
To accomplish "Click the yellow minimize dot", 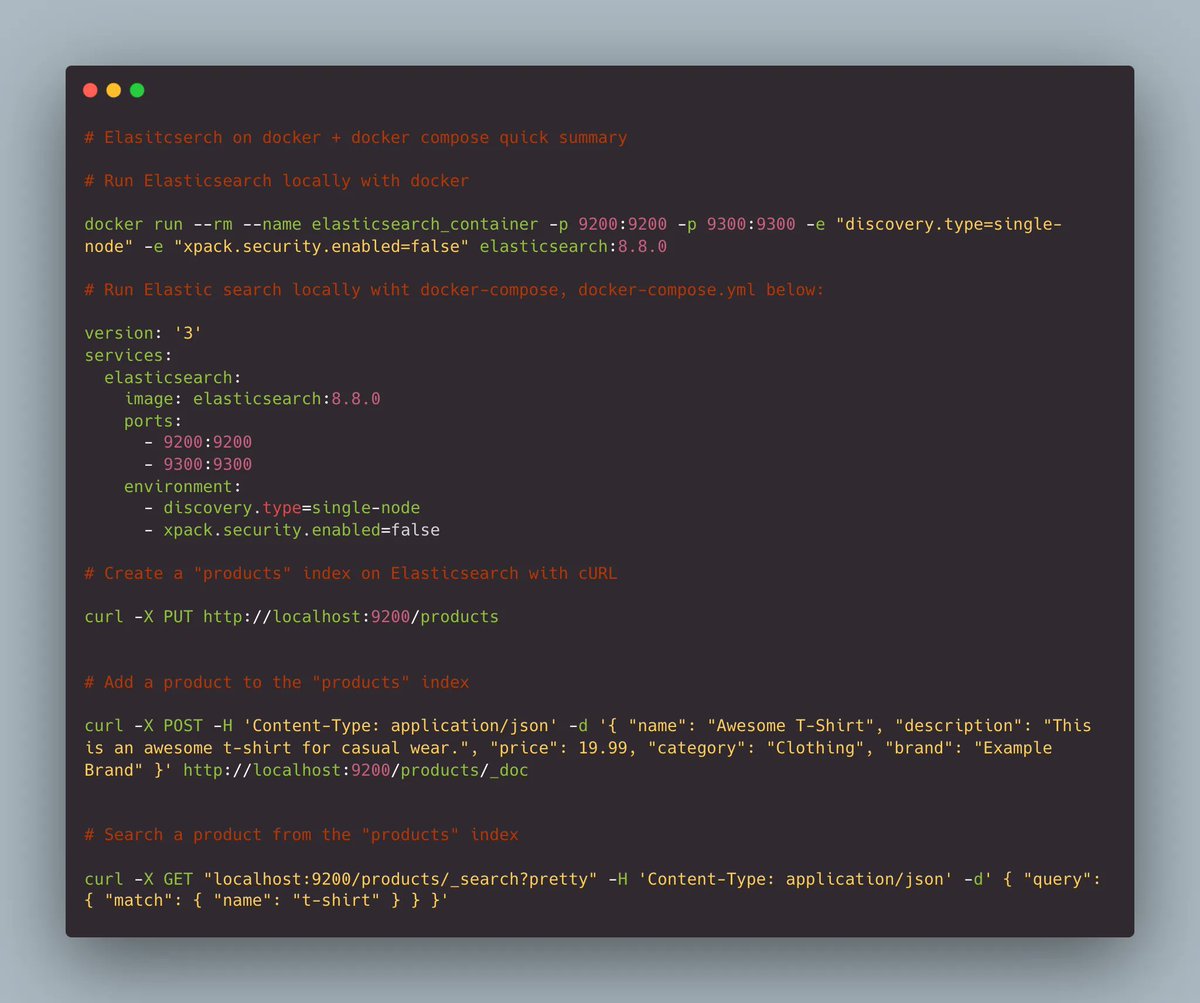I will (114, 90).
